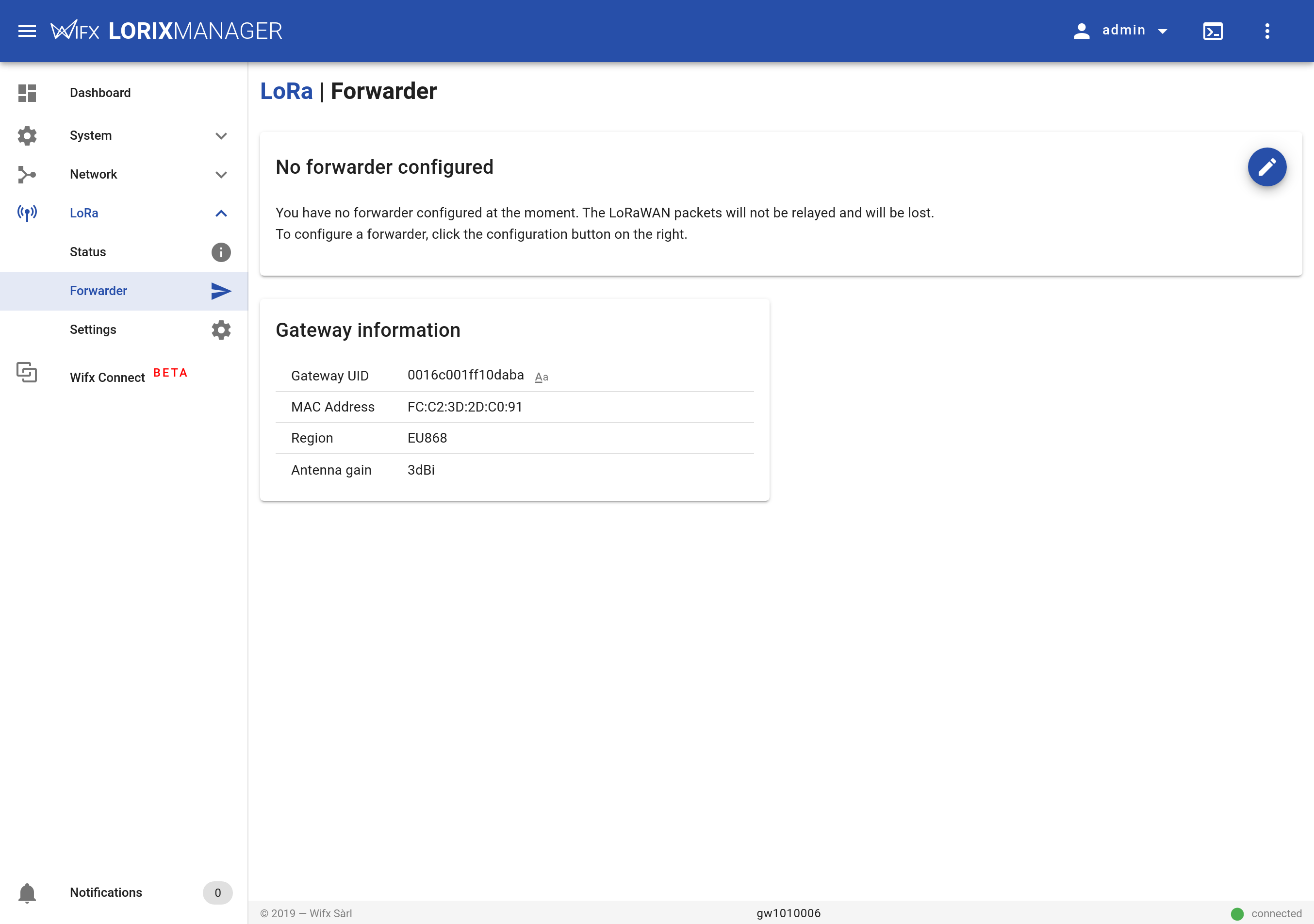The image size is (1314, 924).
Task: Click the three-dot overflow menu icon
Action: coord(1268,31)
